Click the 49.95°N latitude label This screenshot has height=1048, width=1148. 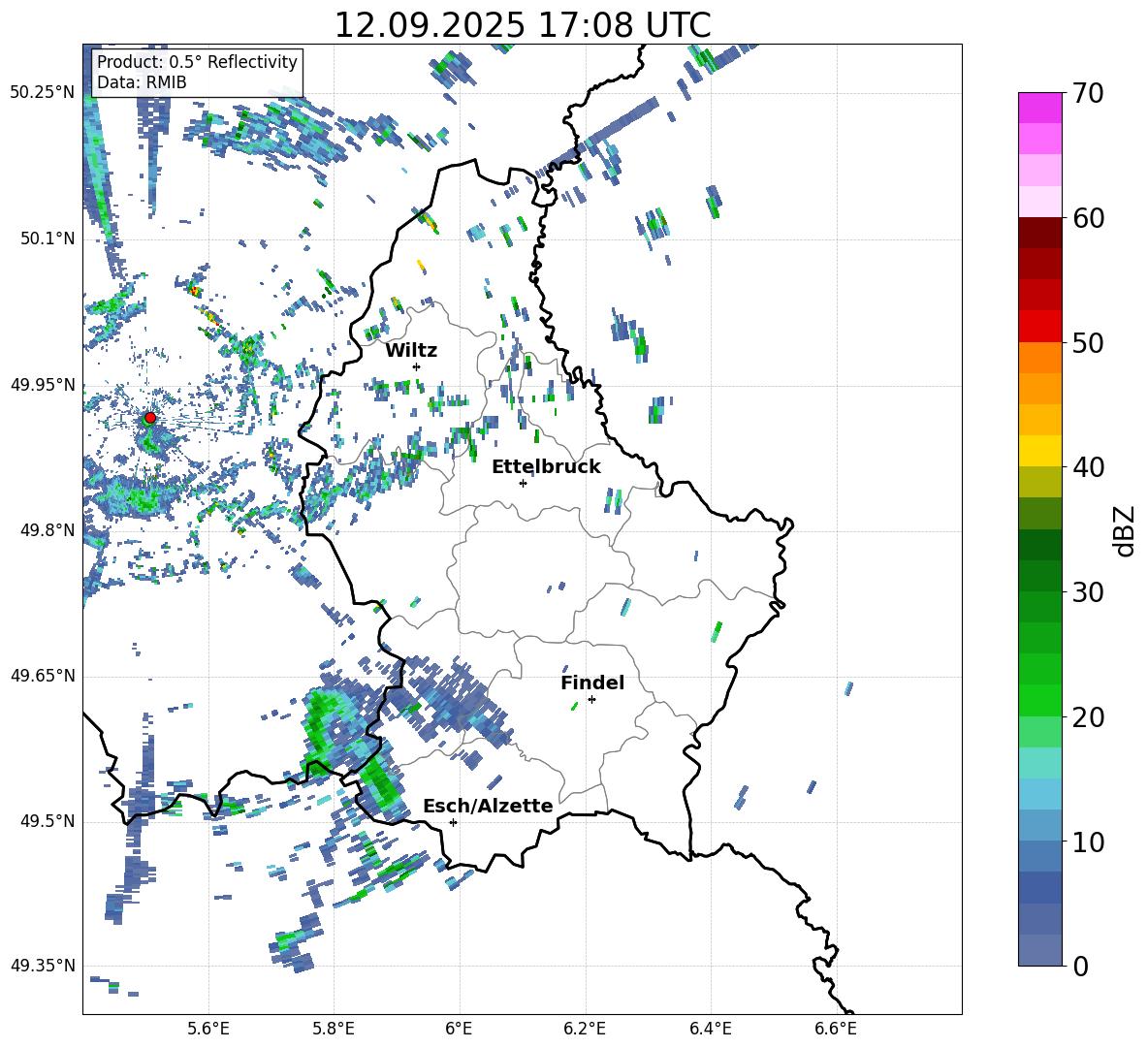(43, 384)
